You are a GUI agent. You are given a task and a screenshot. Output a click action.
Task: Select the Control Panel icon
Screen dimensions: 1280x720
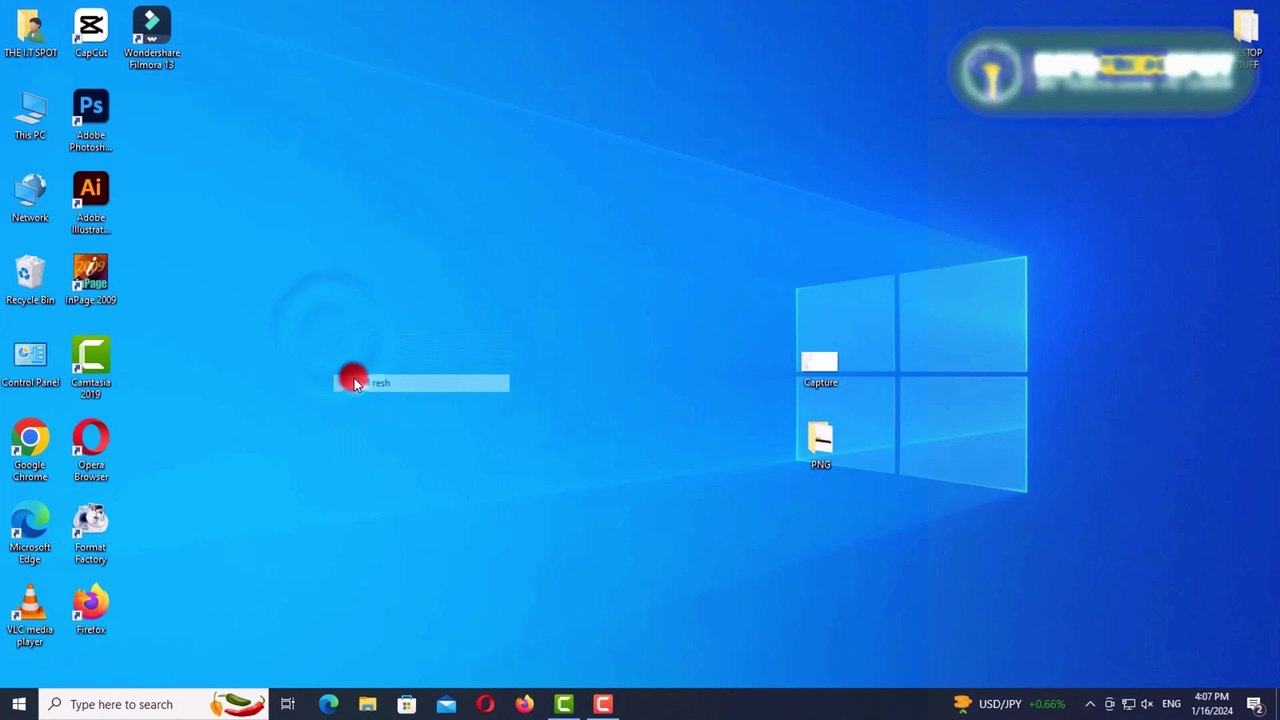tap(30, 363)
